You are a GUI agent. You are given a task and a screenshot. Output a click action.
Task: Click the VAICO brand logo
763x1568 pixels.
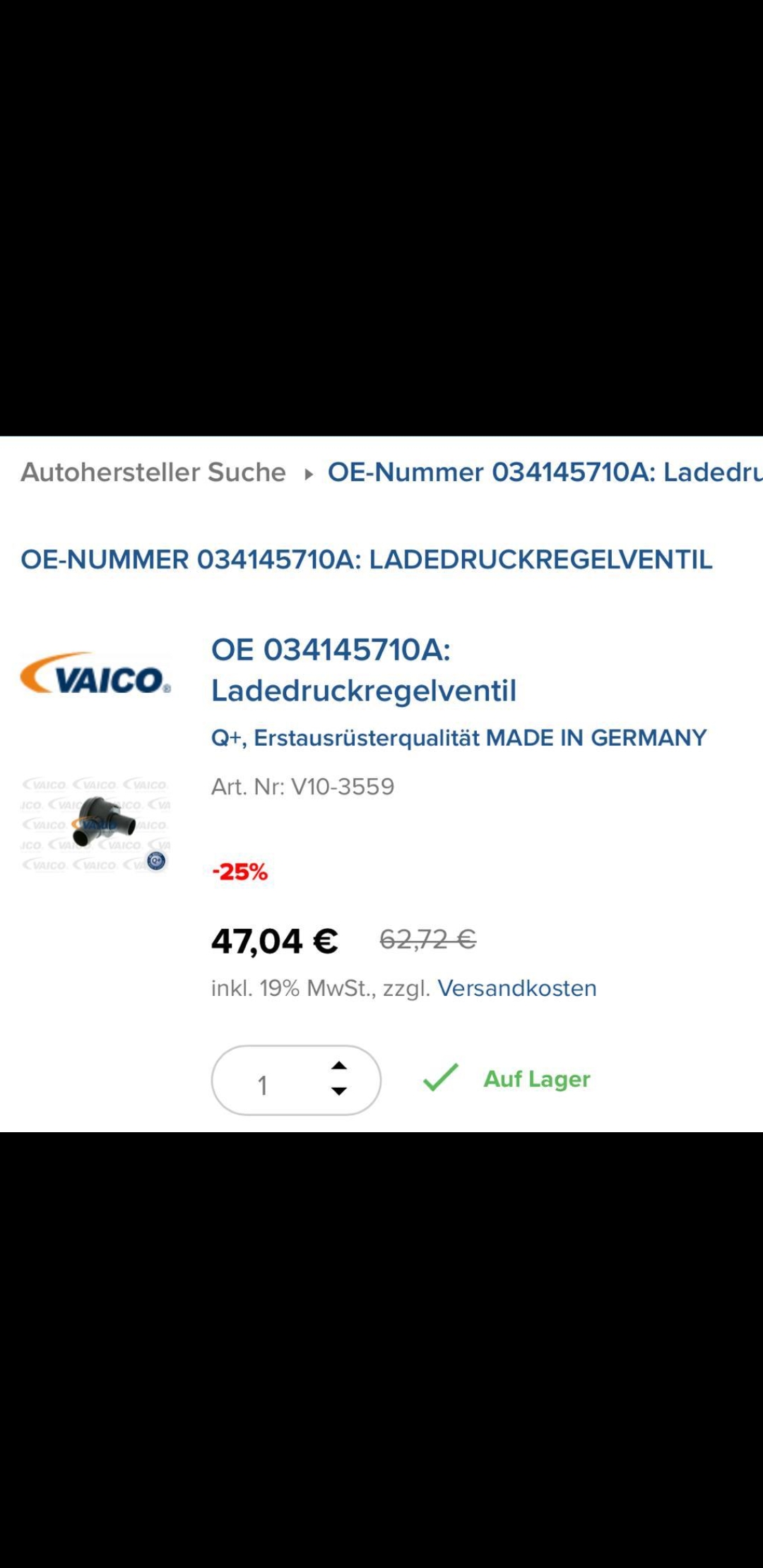(x=95, y=674)
